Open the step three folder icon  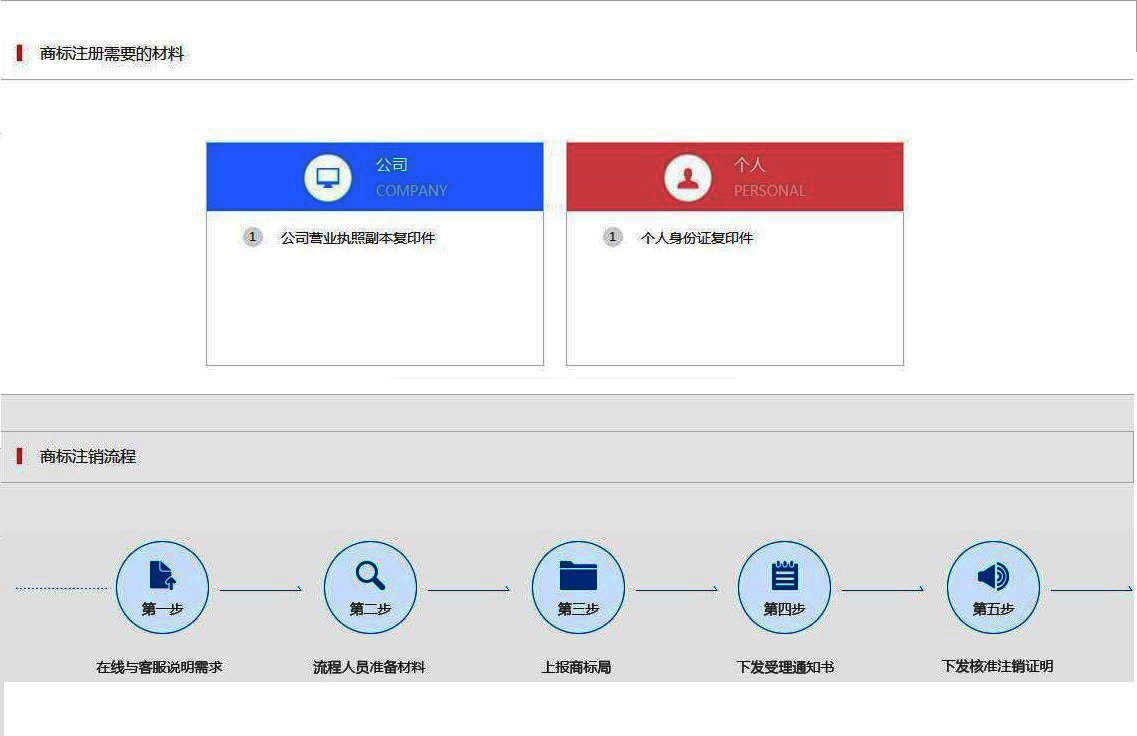(578, 575)
